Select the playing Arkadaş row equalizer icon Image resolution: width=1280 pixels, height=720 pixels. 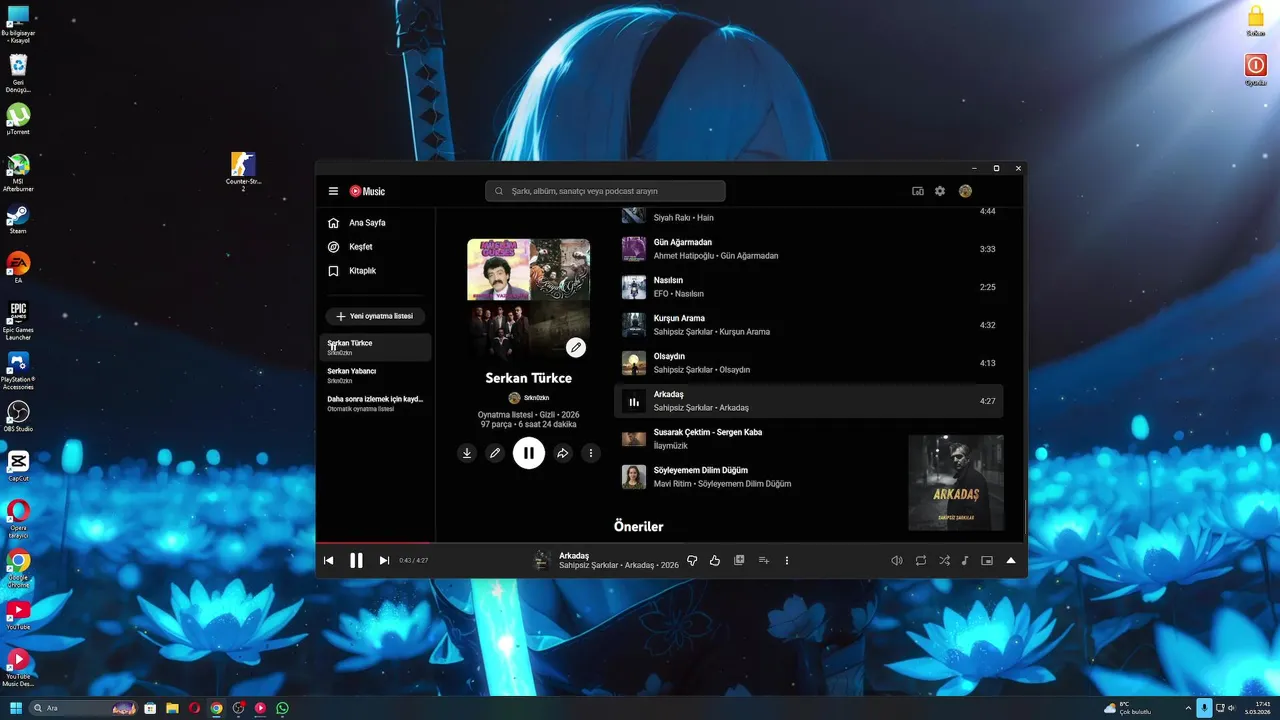(x=634, y=401)
